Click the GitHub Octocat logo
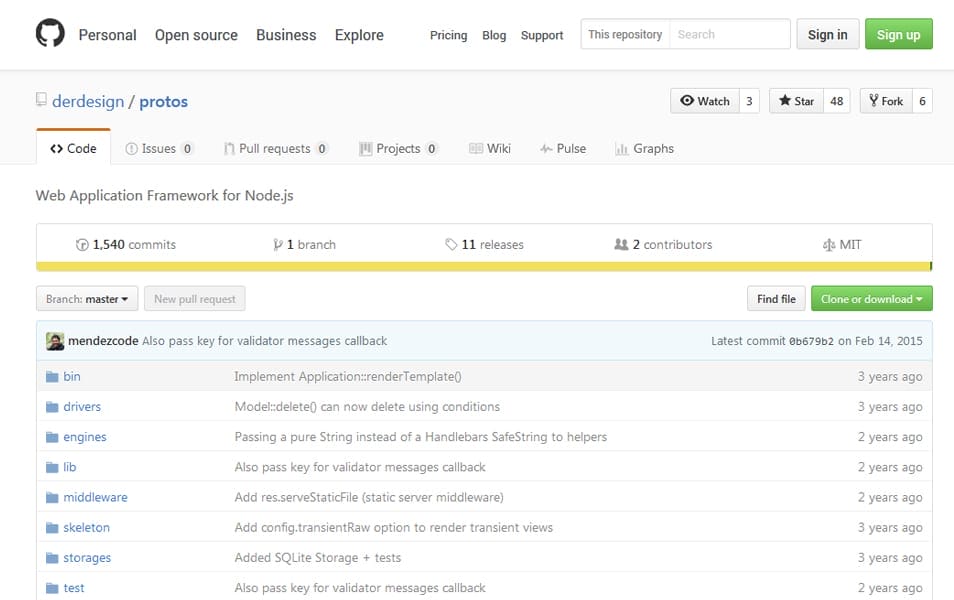Screen dimensions: 954x600 coord(50,35)
